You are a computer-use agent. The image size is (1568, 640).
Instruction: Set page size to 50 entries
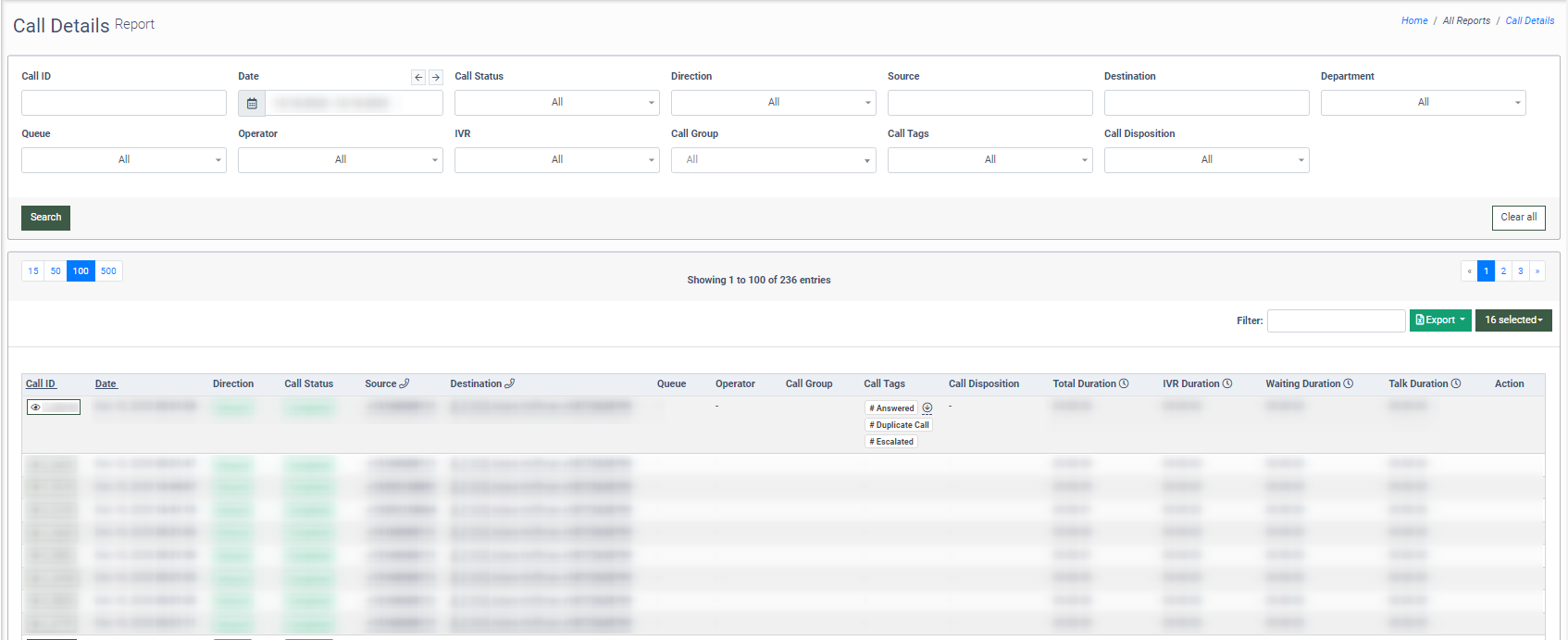coord(56,271)
